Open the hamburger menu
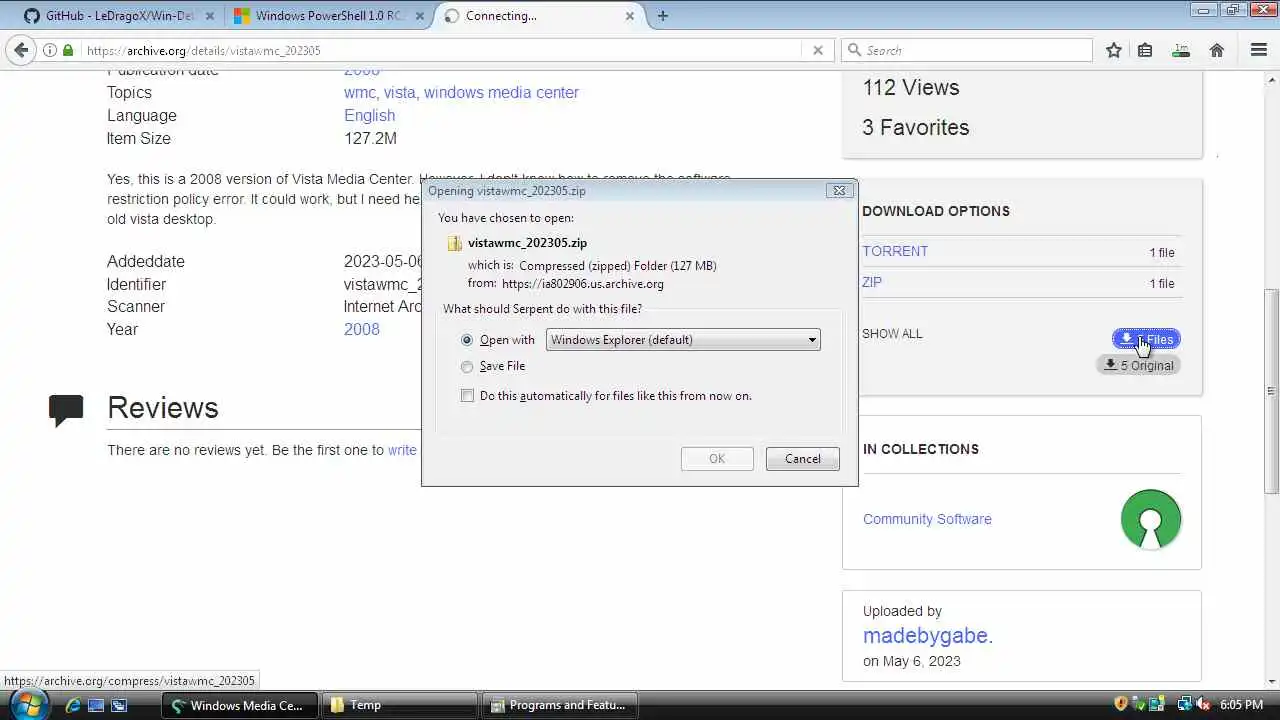The height and width of the screenshot is (720, 1280). [1259, 50]
